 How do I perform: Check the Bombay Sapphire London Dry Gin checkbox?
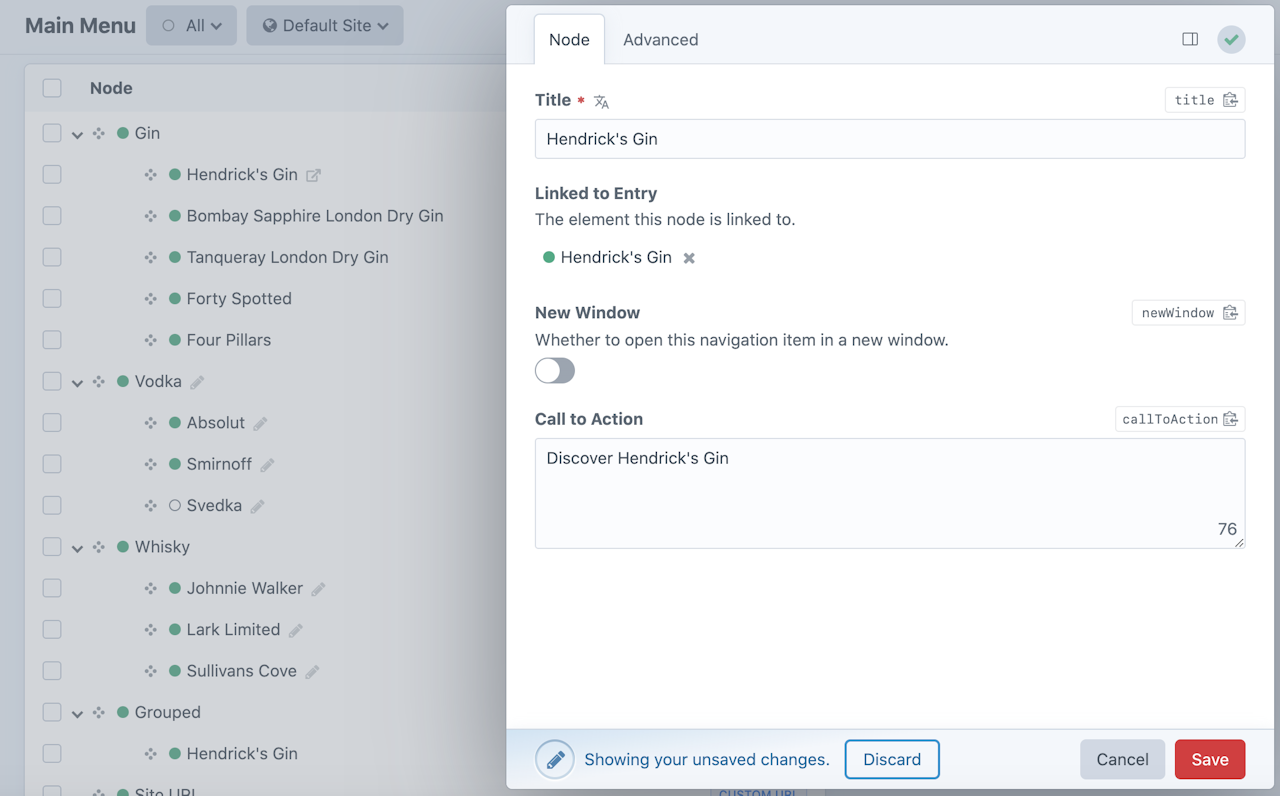click(52, 216)
